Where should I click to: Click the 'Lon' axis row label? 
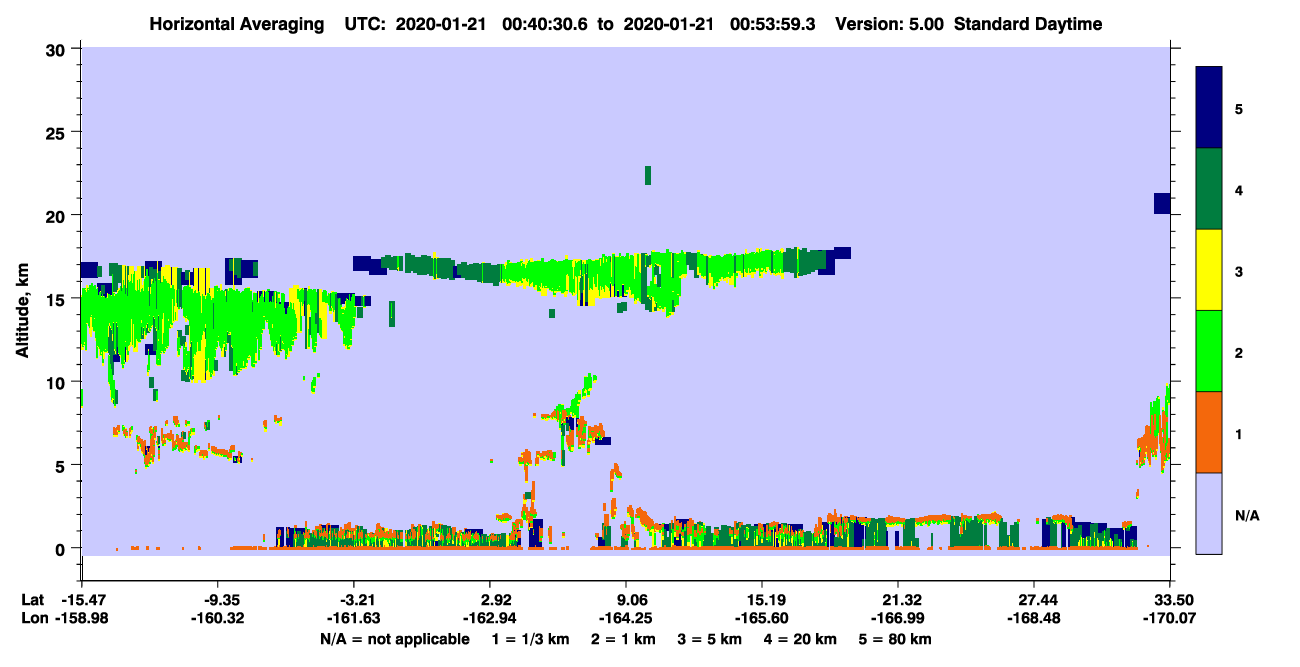(x=33, y=618)
